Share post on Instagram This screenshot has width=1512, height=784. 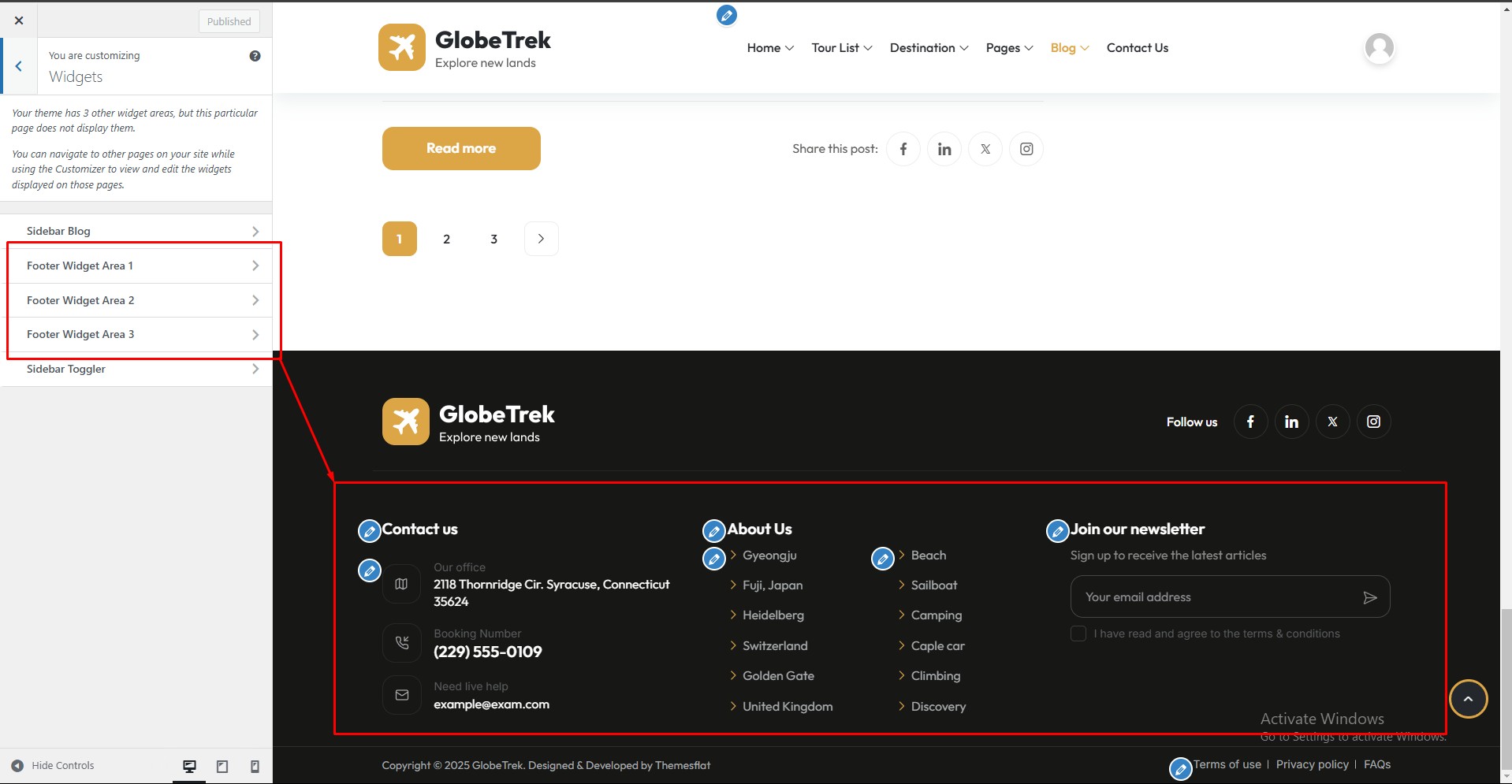[x=1026, y=149]
